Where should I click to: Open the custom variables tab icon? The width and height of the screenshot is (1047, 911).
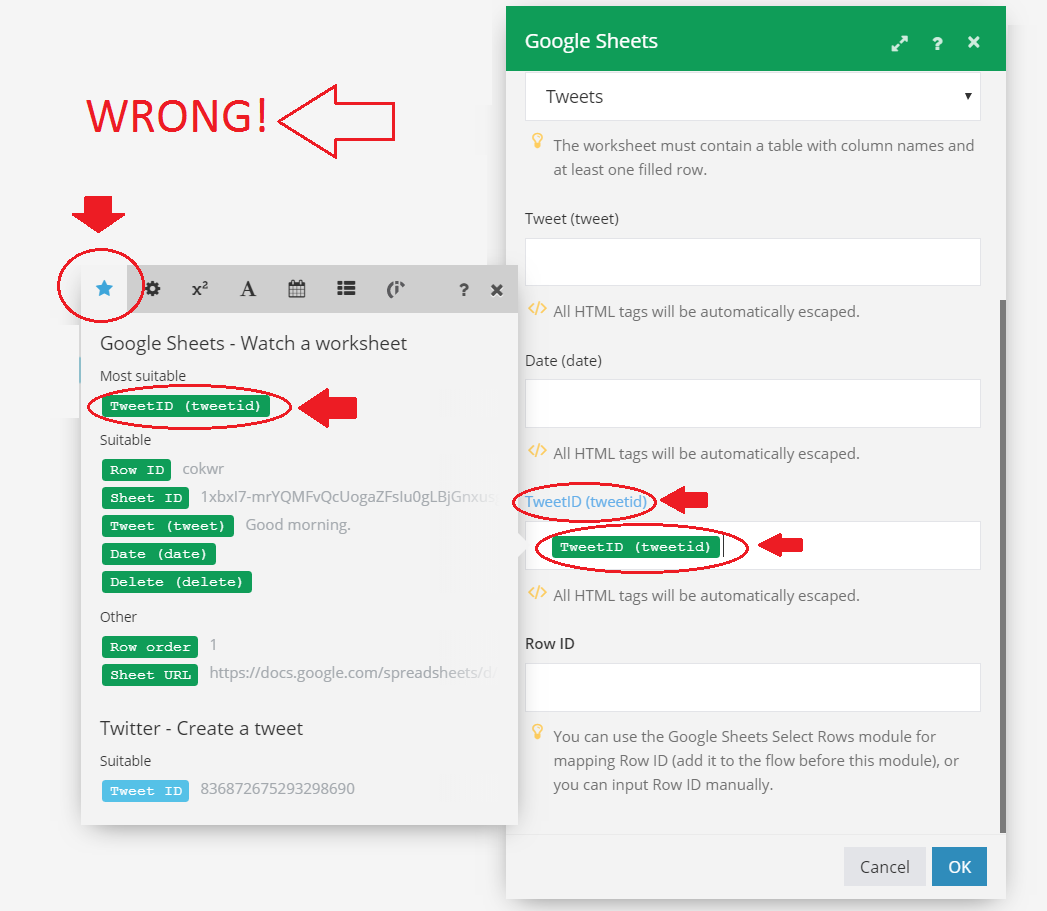coord(395,289)
